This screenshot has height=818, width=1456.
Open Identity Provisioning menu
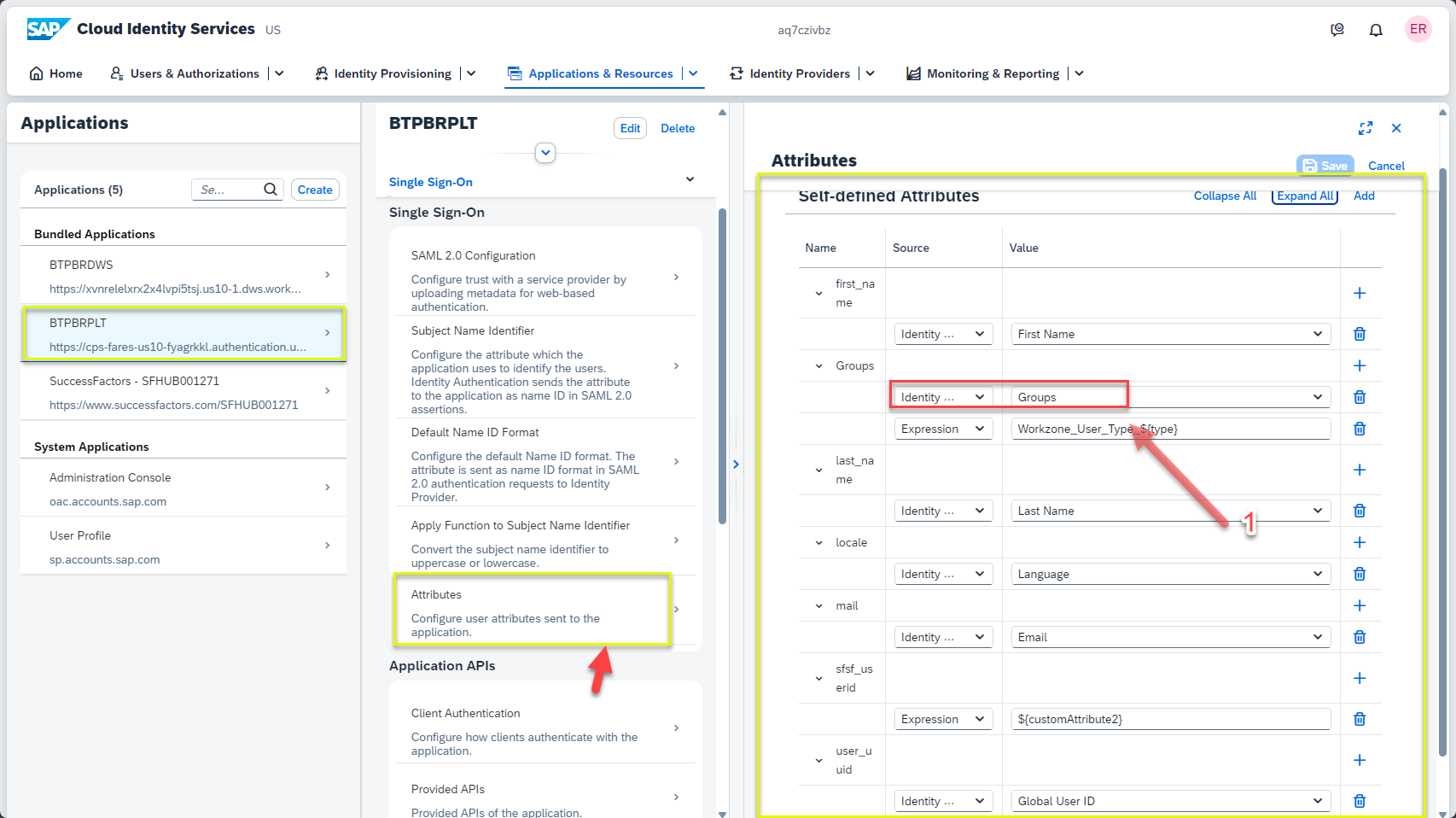pyautogui.click(x=383, y=73)
